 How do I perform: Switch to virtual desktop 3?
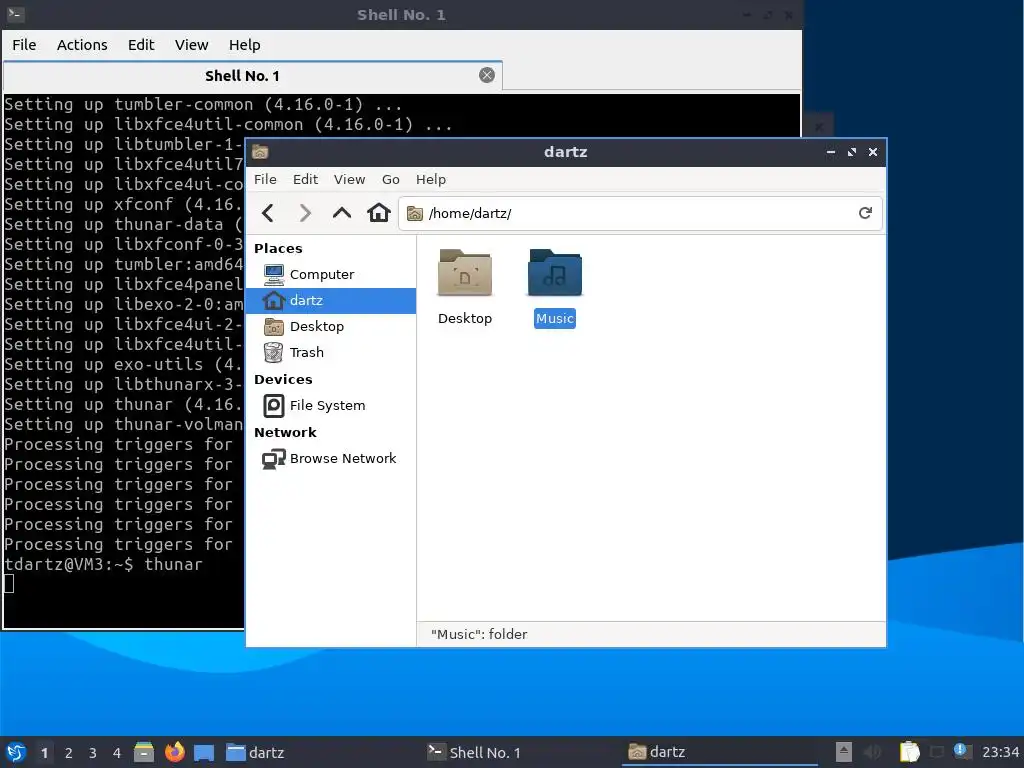tap(93, 753)
